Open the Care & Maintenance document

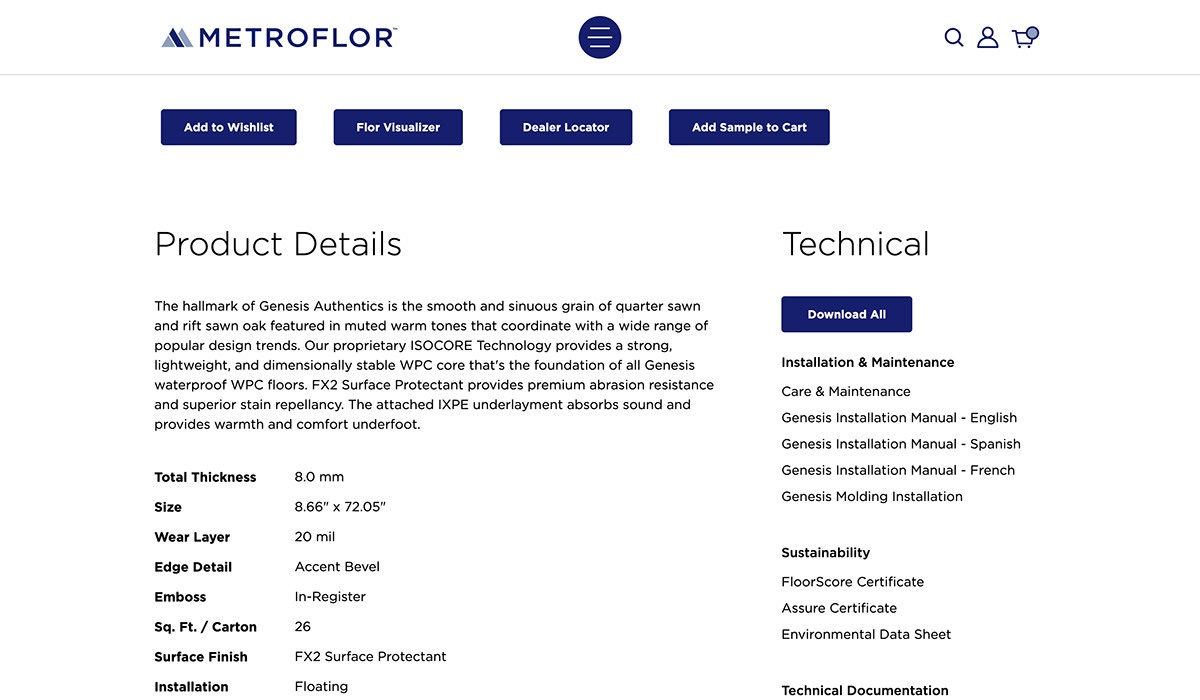pos(846,392)
